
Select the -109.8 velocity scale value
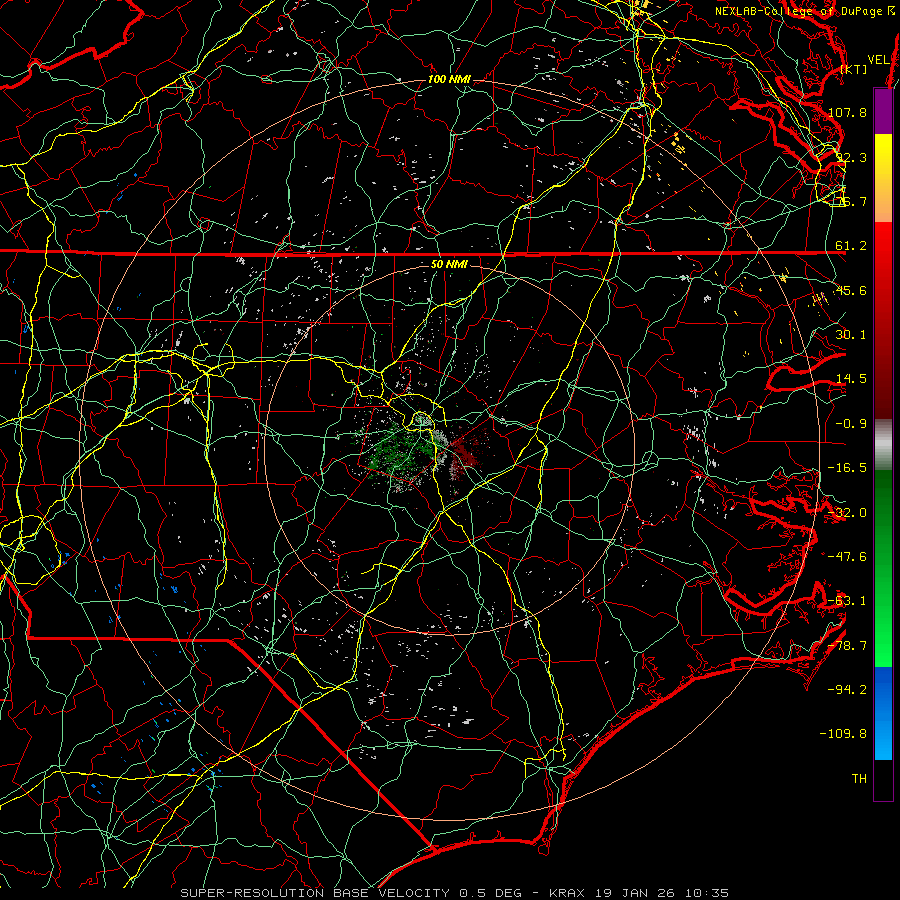844,734
